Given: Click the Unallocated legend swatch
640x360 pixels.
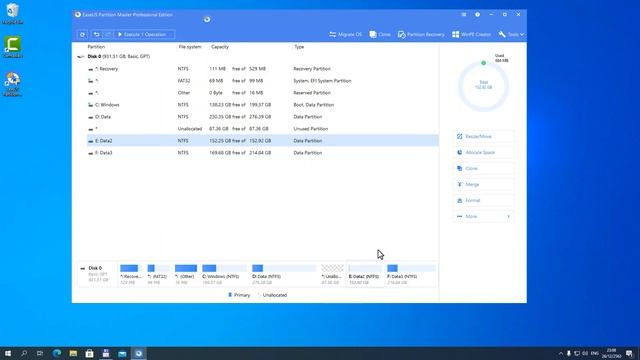Looking at the screenshot, I should click(260, 295).
